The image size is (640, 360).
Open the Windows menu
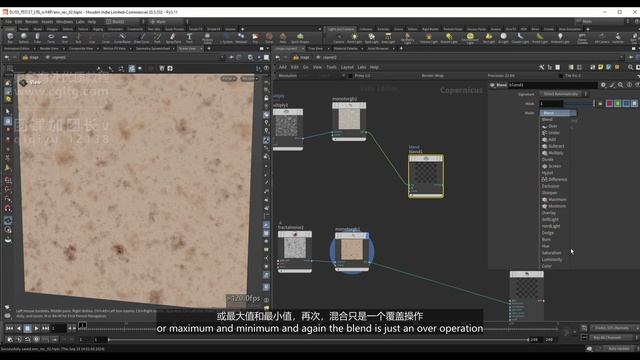click(x=64, y=22)
